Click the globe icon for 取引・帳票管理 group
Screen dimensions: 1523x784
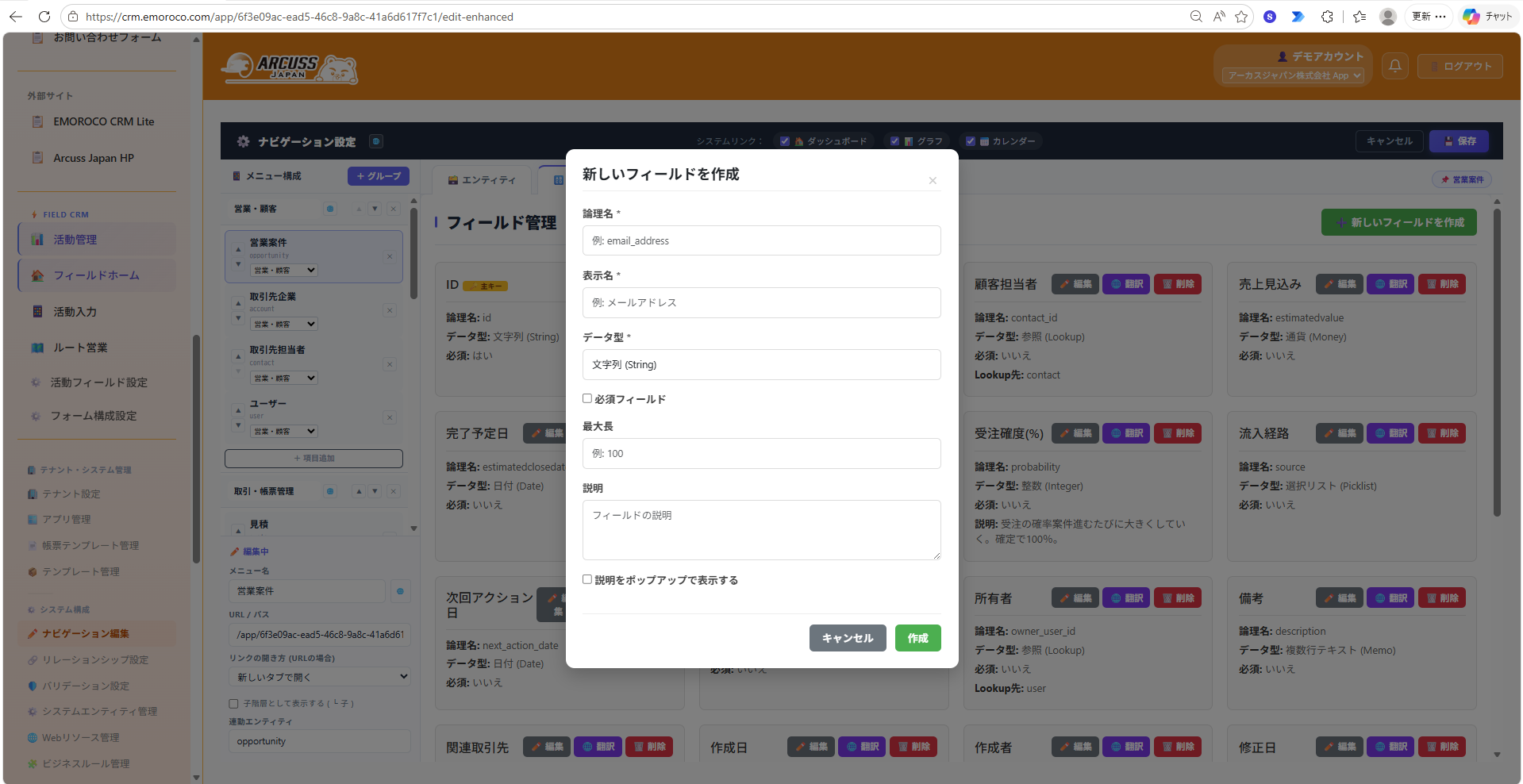[330, 491]
